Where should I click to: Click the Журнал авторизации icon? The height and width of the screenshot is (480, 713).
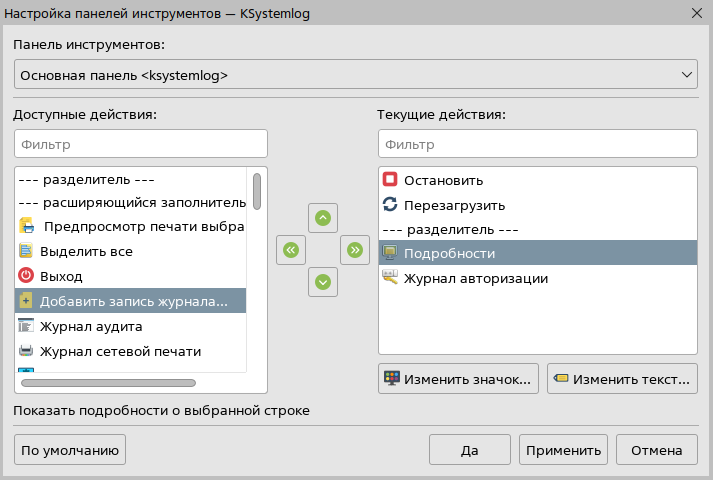point(390,278)
